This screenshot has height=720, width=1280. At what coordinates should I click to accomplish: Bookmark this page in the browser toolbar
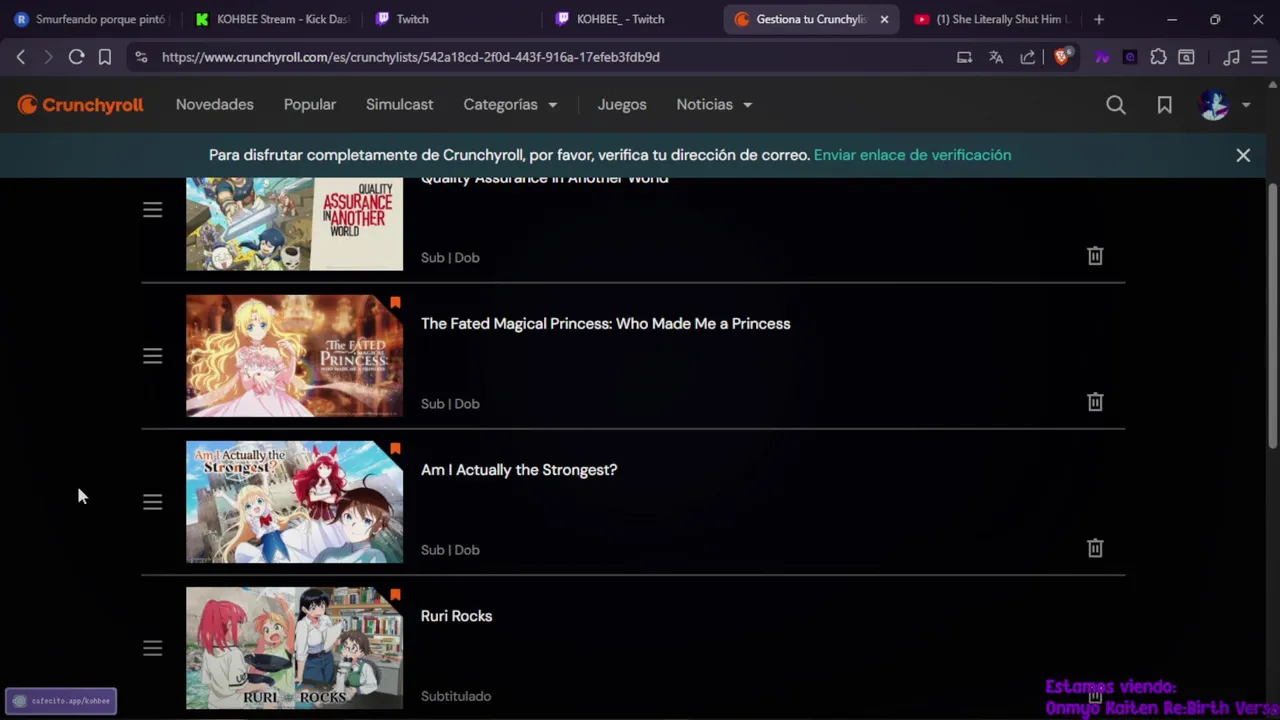tap(104, 57)
